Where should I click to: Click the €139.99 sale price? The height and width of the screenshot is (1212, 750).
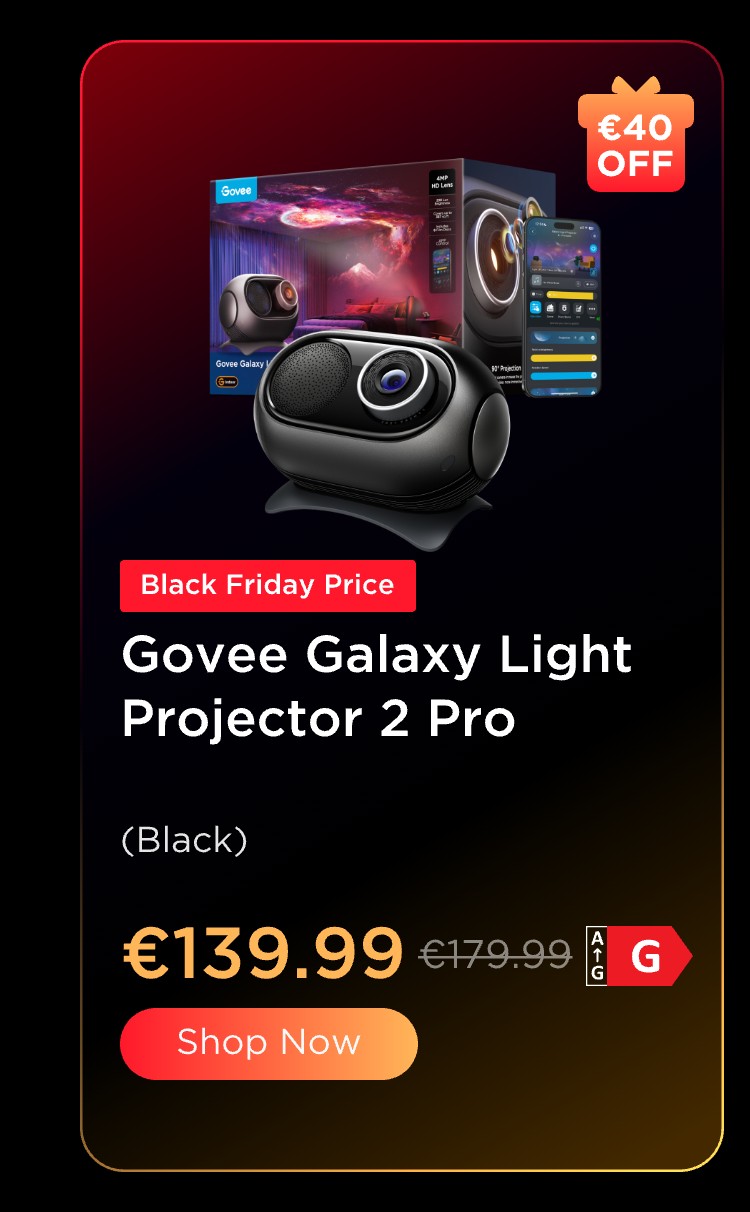coord(263,953)
